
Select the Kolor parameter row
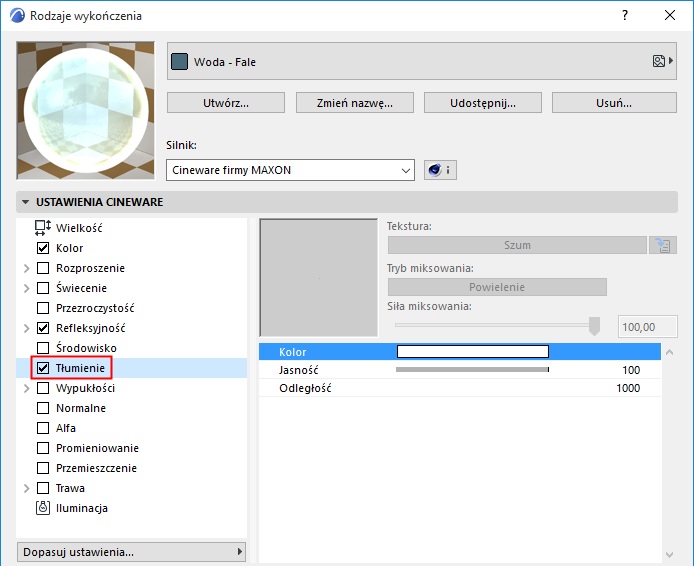tap(460, 352)
